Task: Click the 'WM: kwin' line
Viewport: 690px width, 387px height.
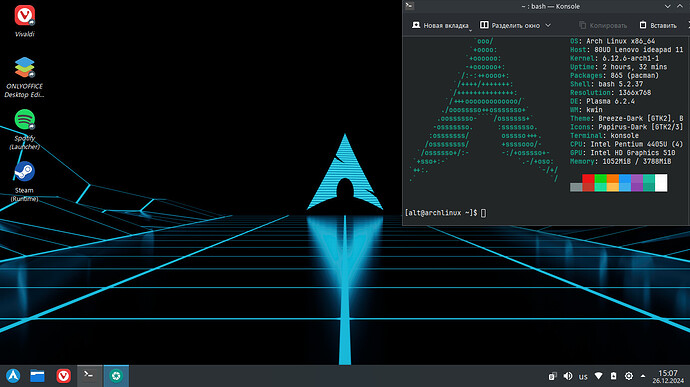Action: (586, 110)
